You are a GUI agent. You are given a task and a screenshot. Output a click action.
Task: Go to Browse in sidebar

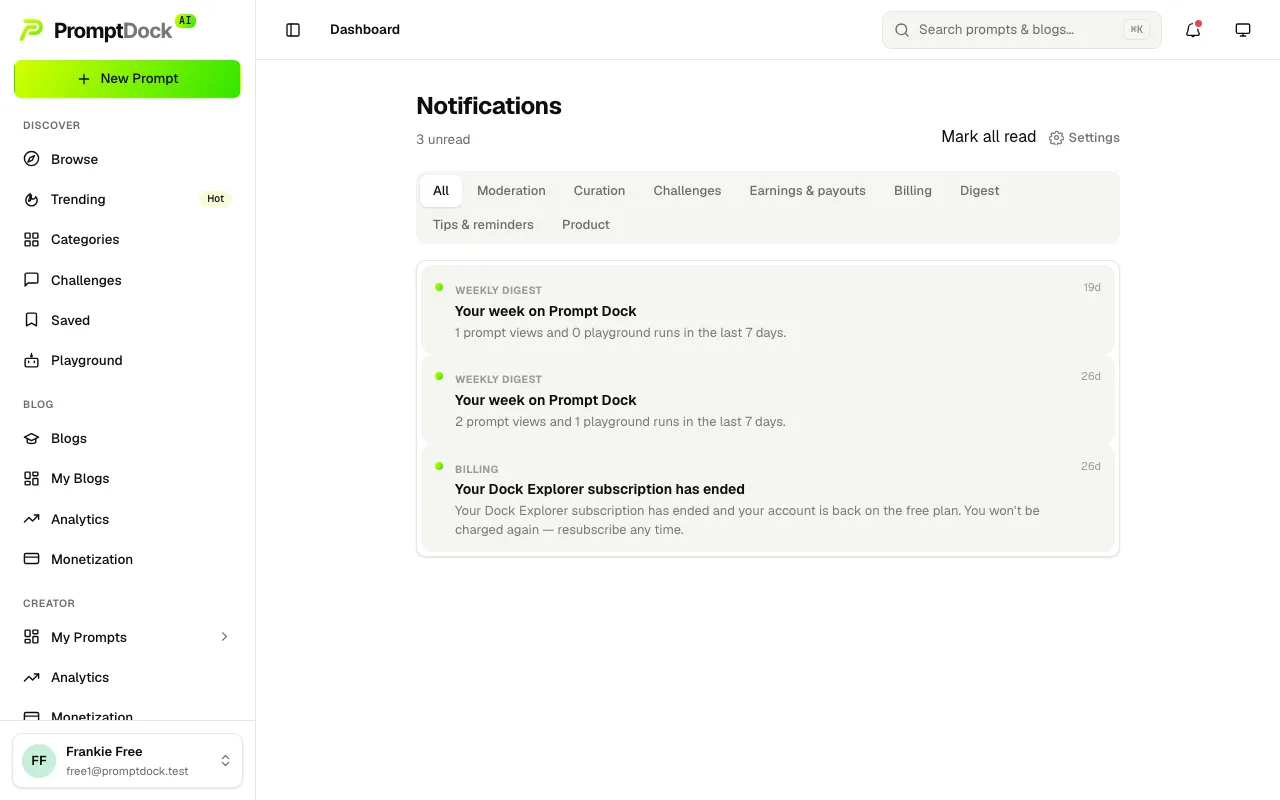click(127, 159)
